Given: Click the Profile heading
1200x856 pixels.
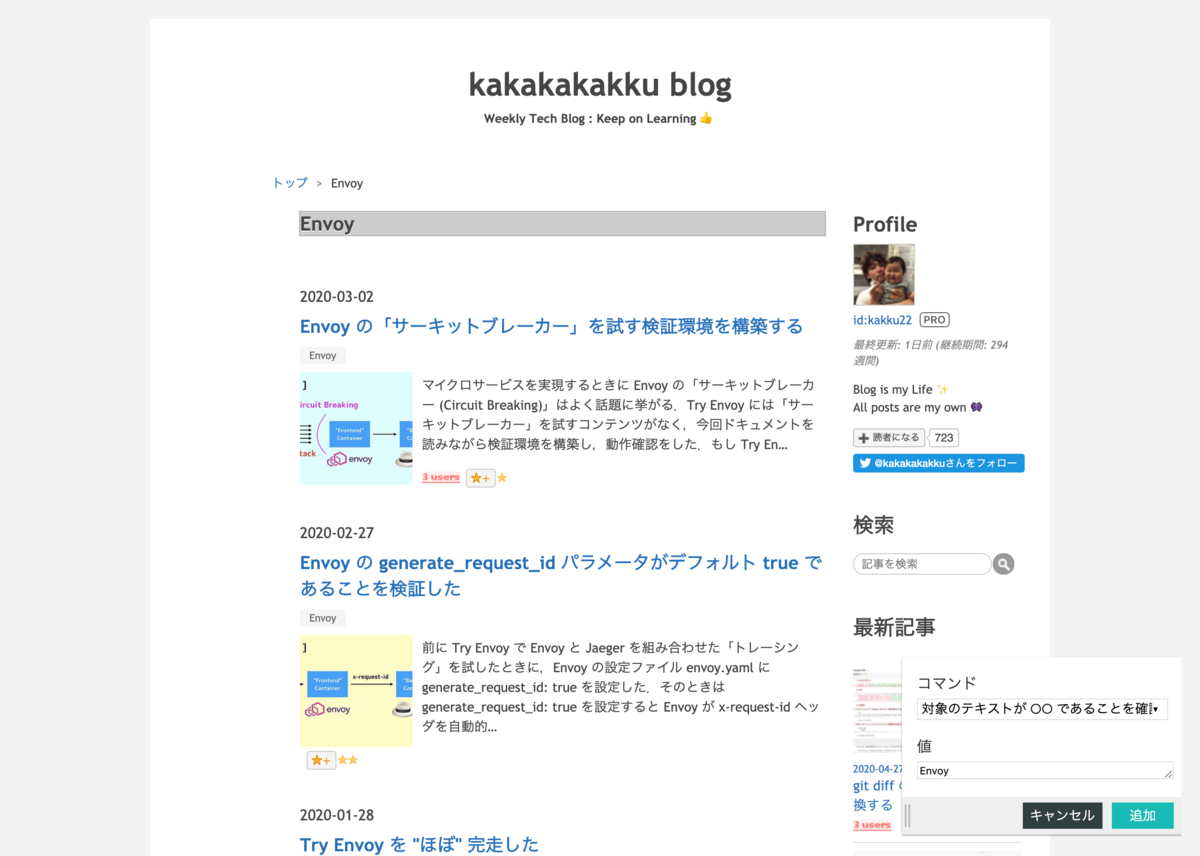Looking at the screenshot, I should pyautogui.click(x=885, y=224).
